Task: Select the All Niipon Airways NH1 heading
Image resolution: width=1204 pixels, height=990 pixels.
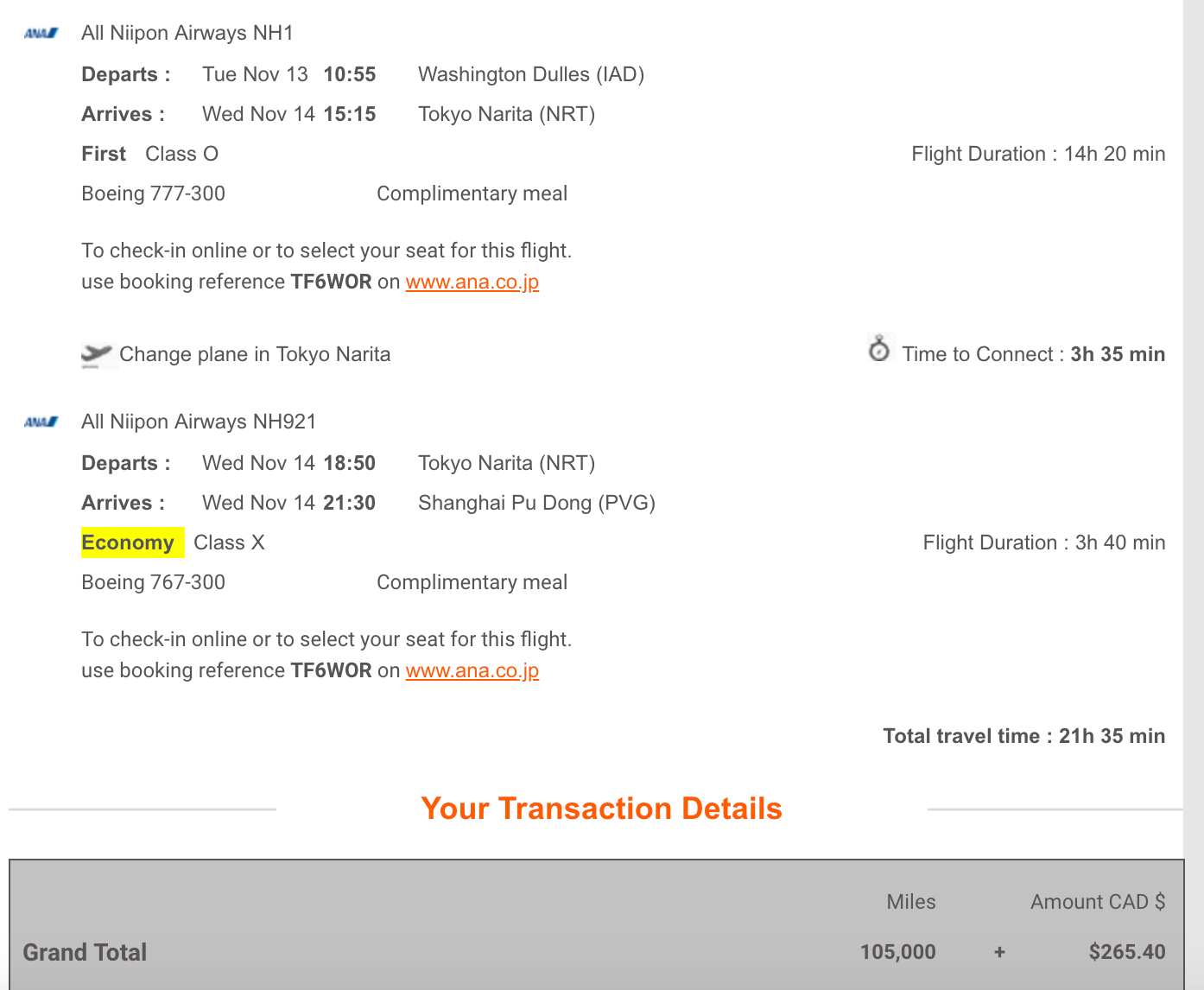Action: click(187, 34)
